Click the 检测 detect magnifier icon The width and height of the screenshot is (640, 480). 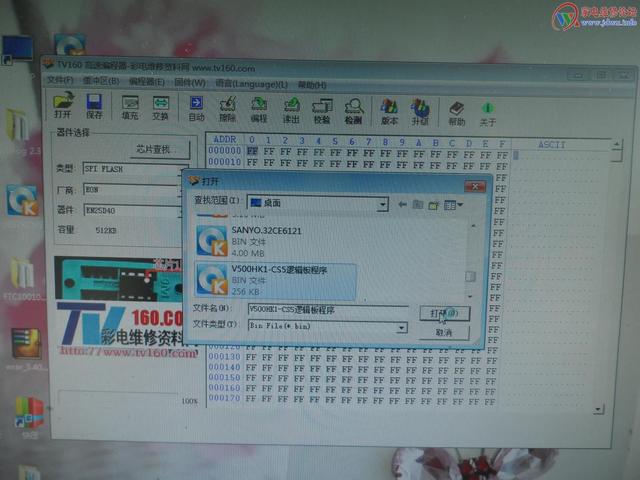pos(353,111)
